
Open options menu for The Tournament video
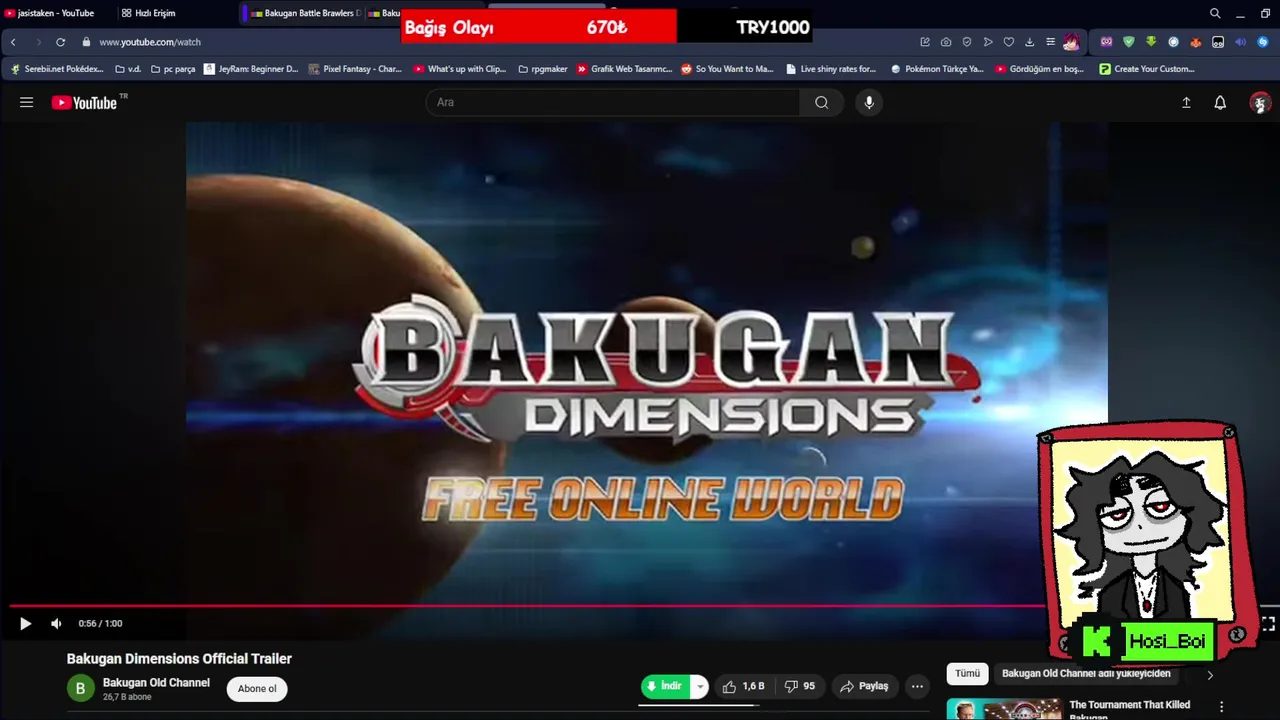[1221, 706]
